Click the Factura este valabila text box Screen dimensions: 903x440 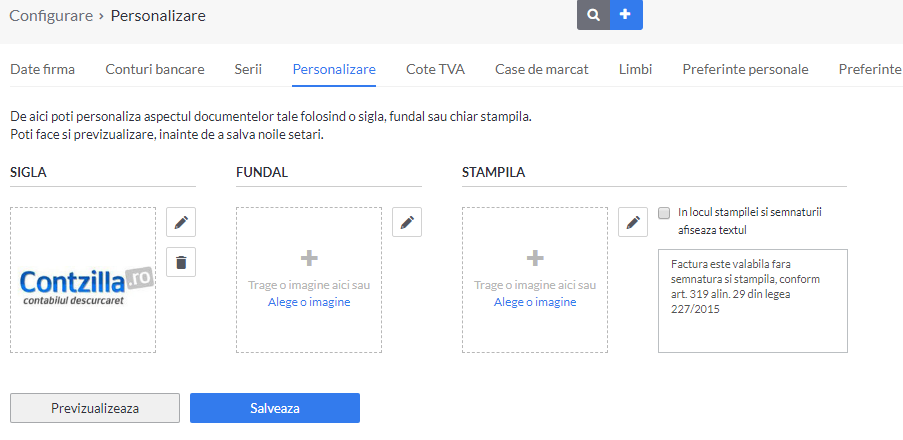tap(753, 301)
